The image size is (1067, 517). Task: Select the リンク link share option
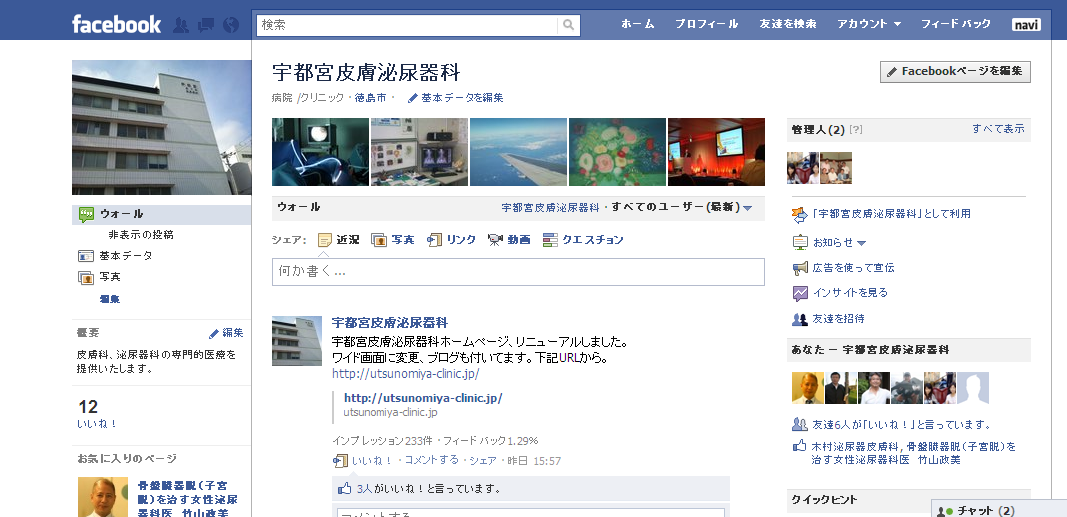[x=451, y=239]
